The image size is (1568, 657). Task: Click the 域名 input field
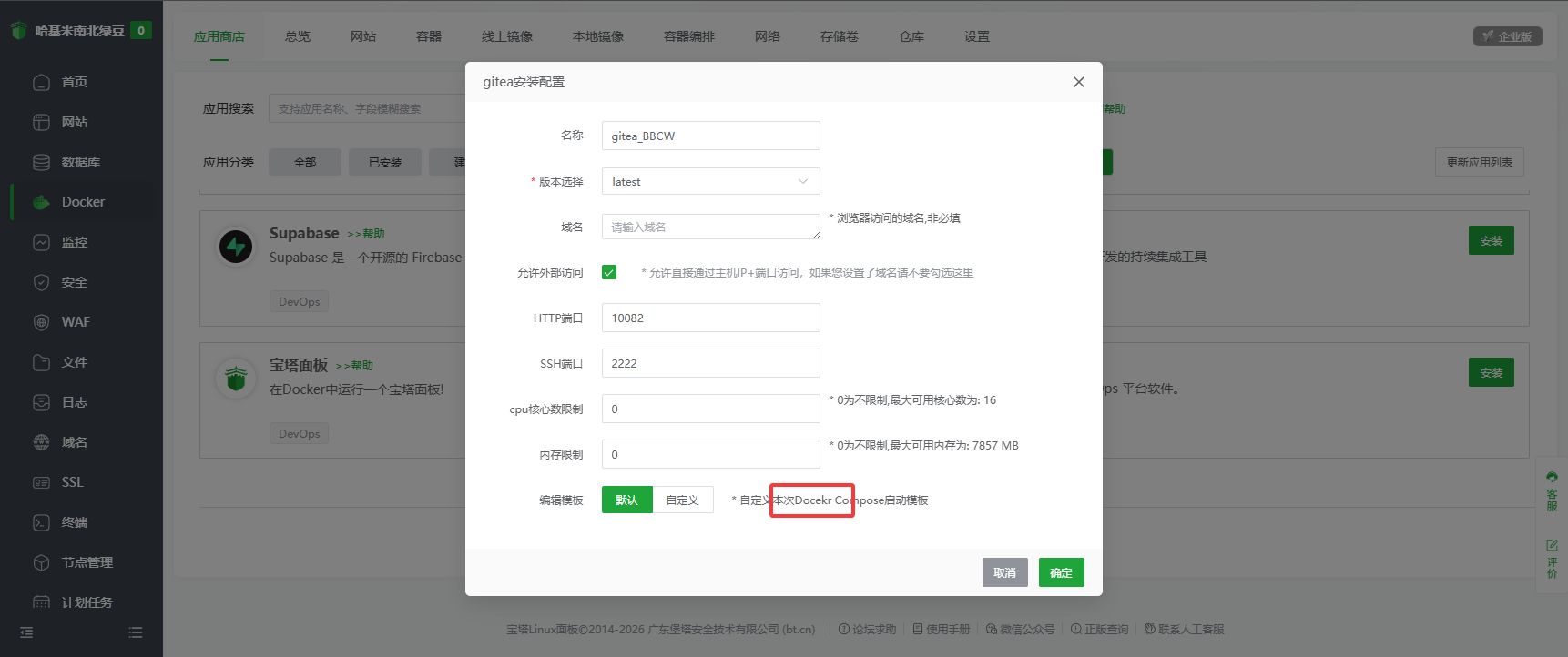(x=711, y=227)
